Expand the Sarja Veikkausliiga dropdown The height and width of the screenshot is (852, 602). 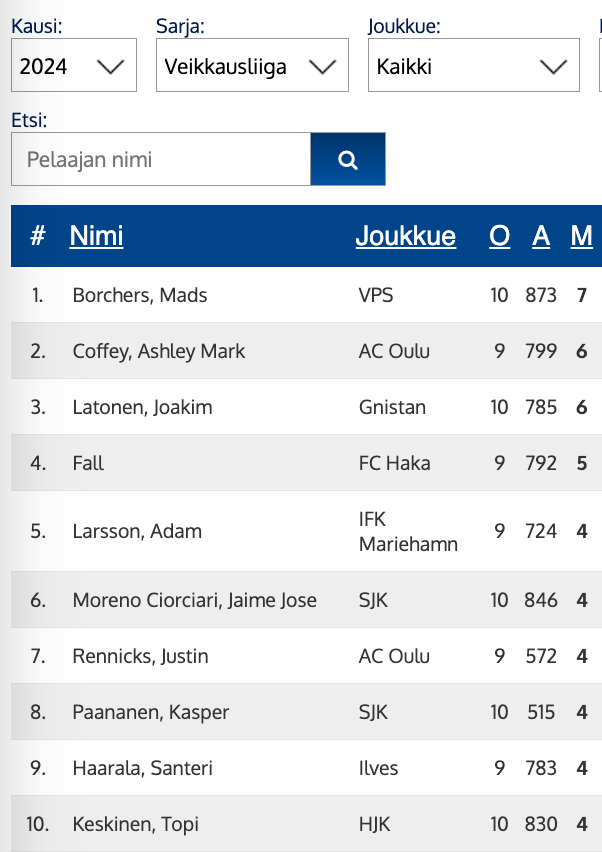point(252,66)
